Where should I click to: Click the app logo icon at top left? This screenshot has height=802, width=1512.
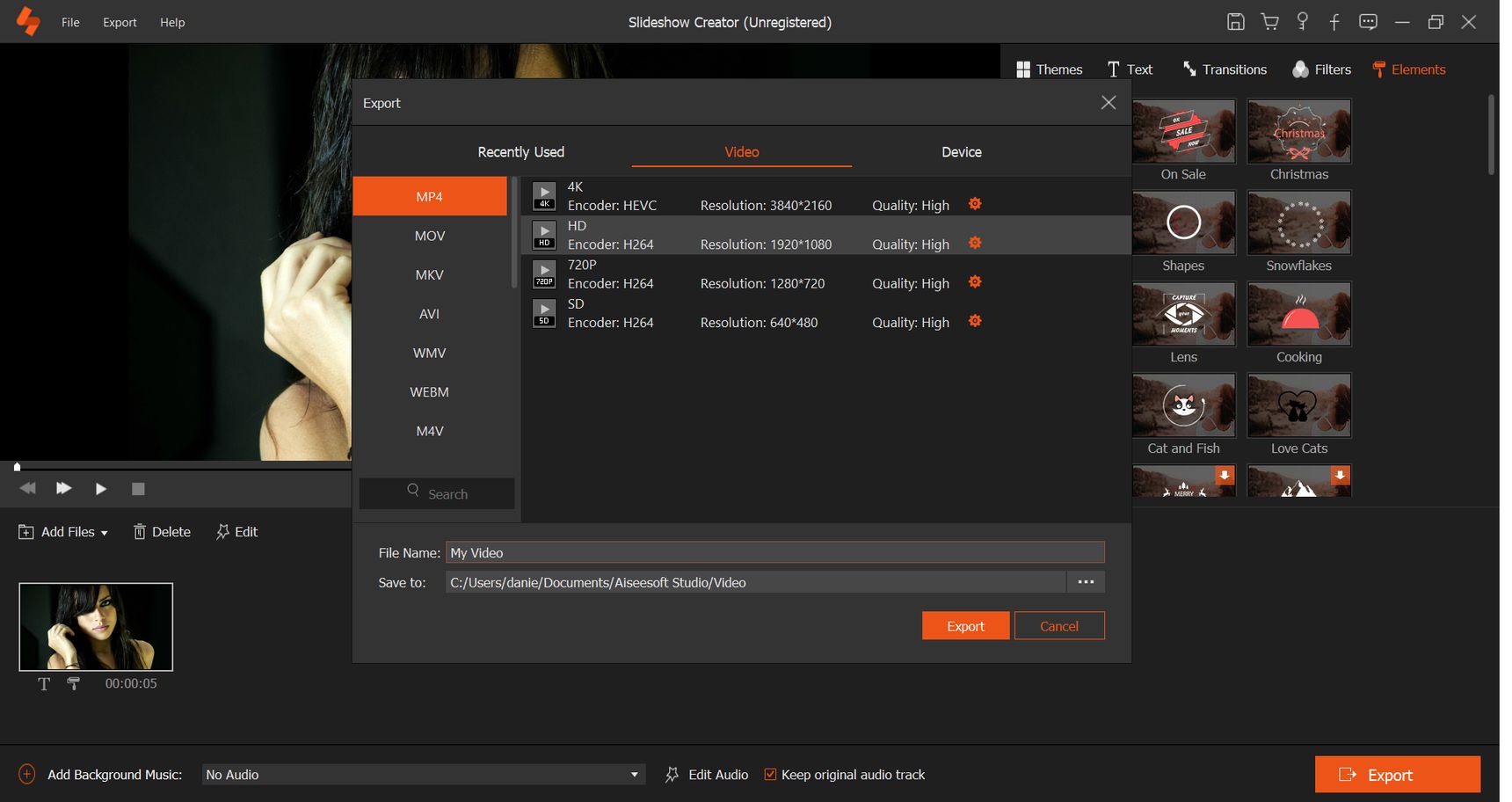pos(28,21)
